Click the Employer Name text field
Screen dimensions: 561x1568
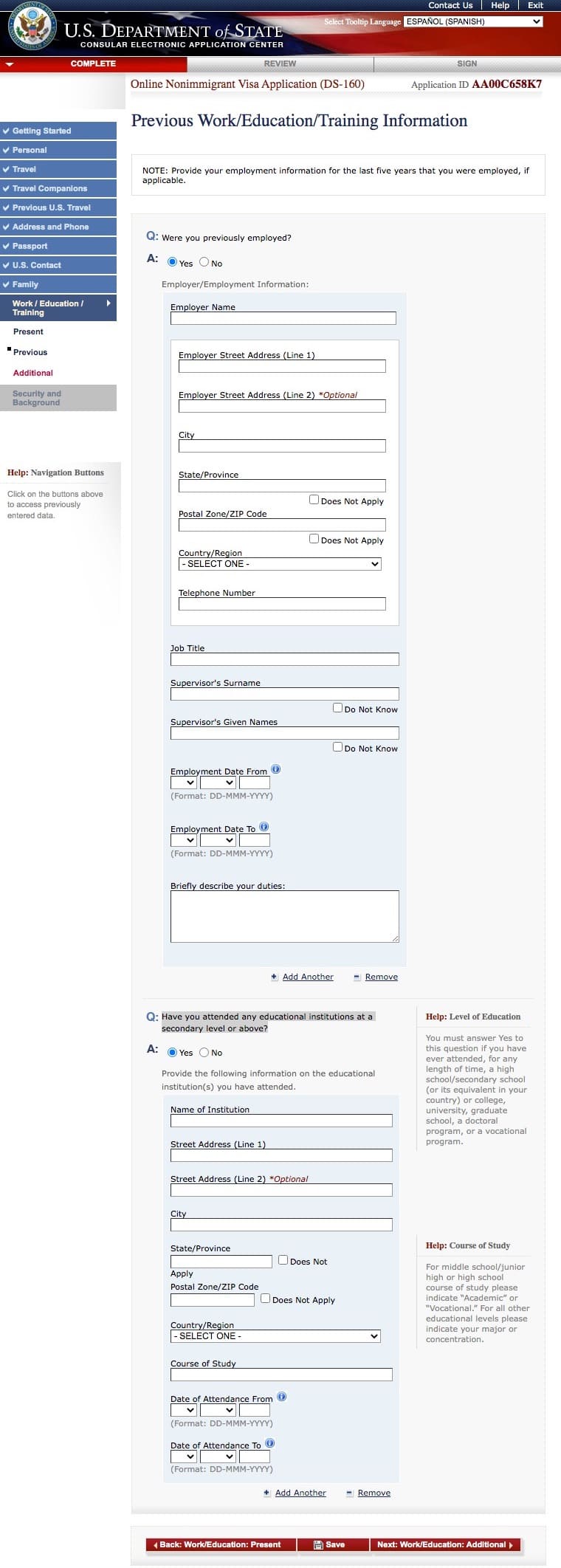tap(283, 318)
